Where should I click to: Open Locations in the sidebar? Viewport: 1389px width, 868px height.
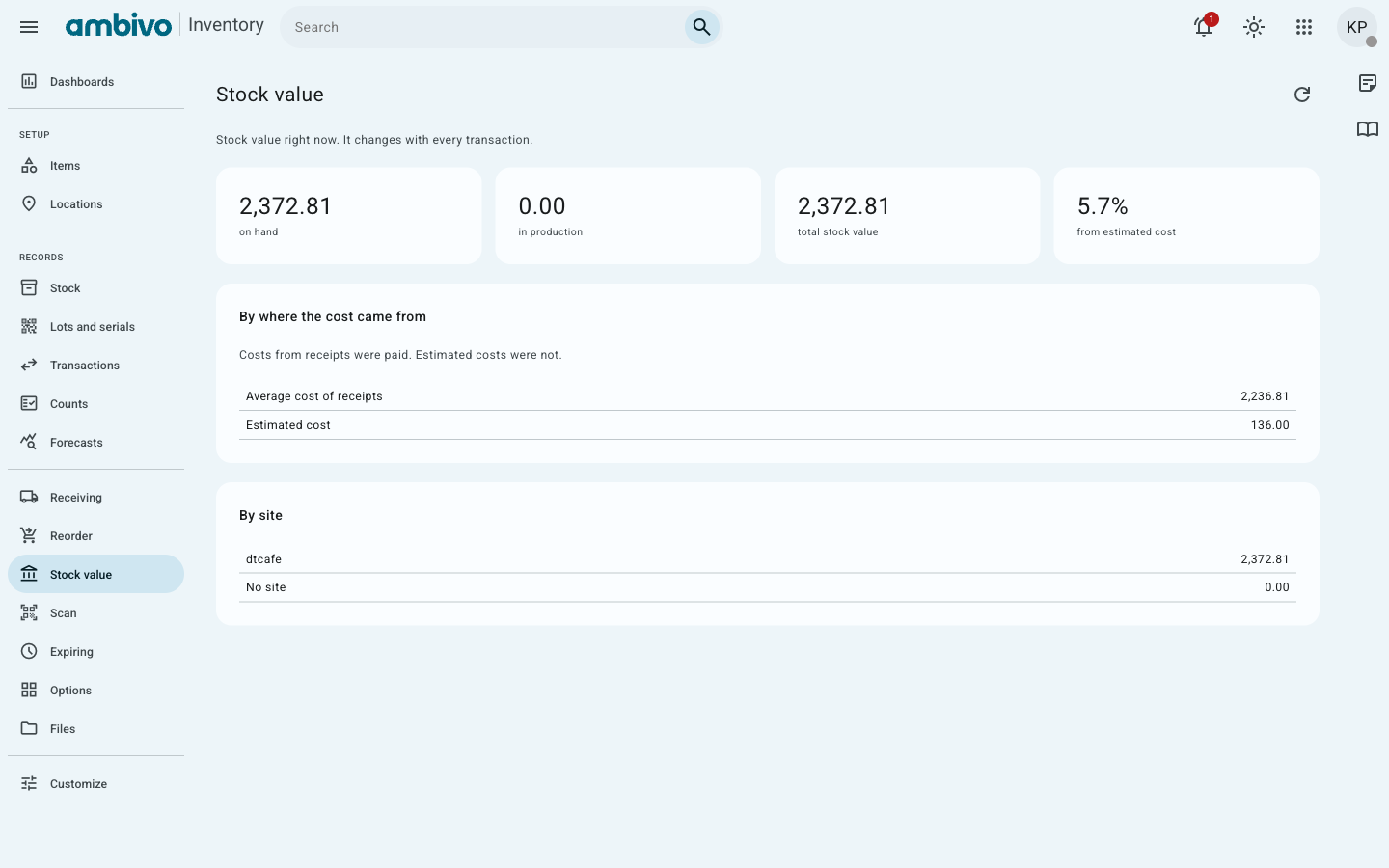[x=95, y=204]
